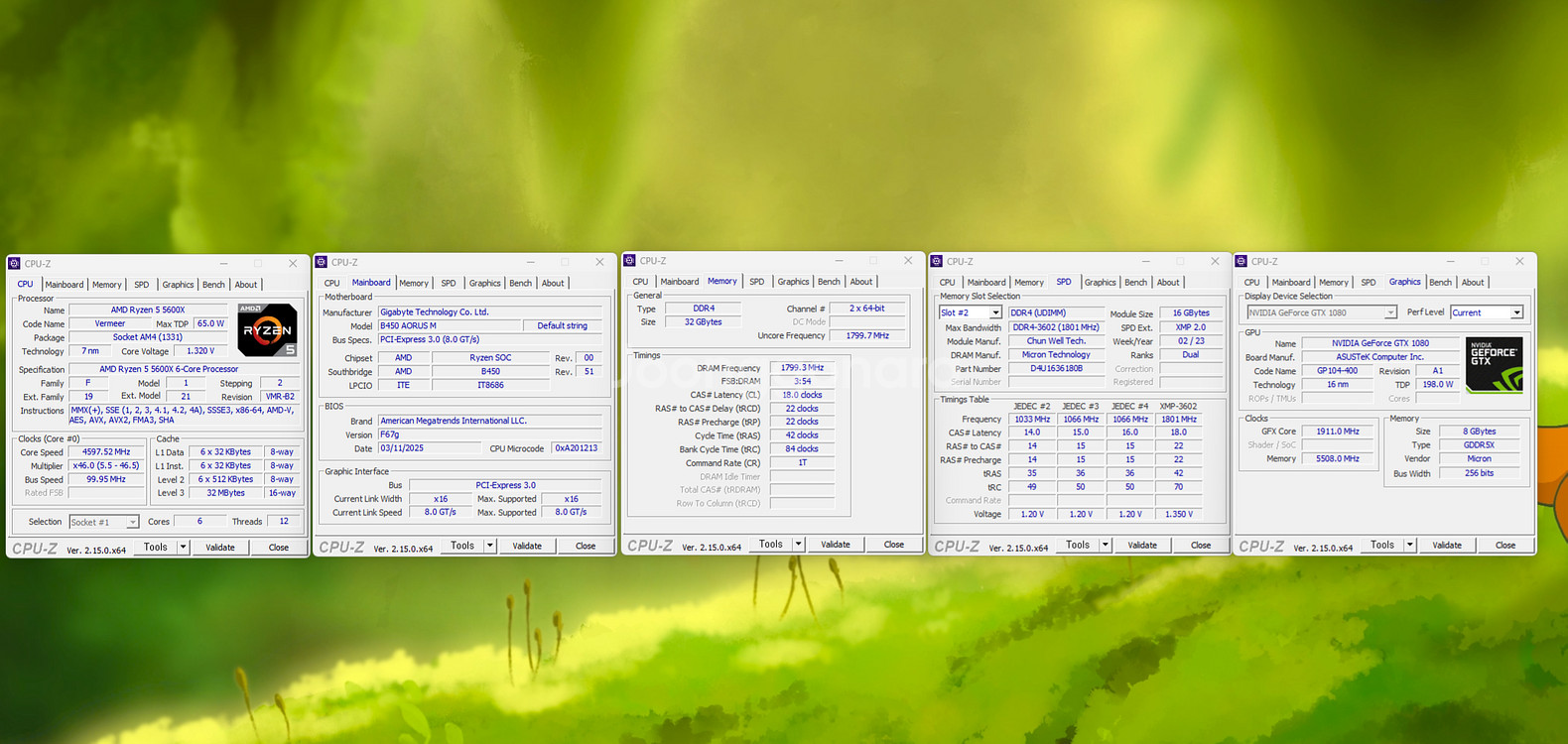Click the graphics Memory Type GDDR5X field
The image size is (1568, 744).
coord(1479,445)
